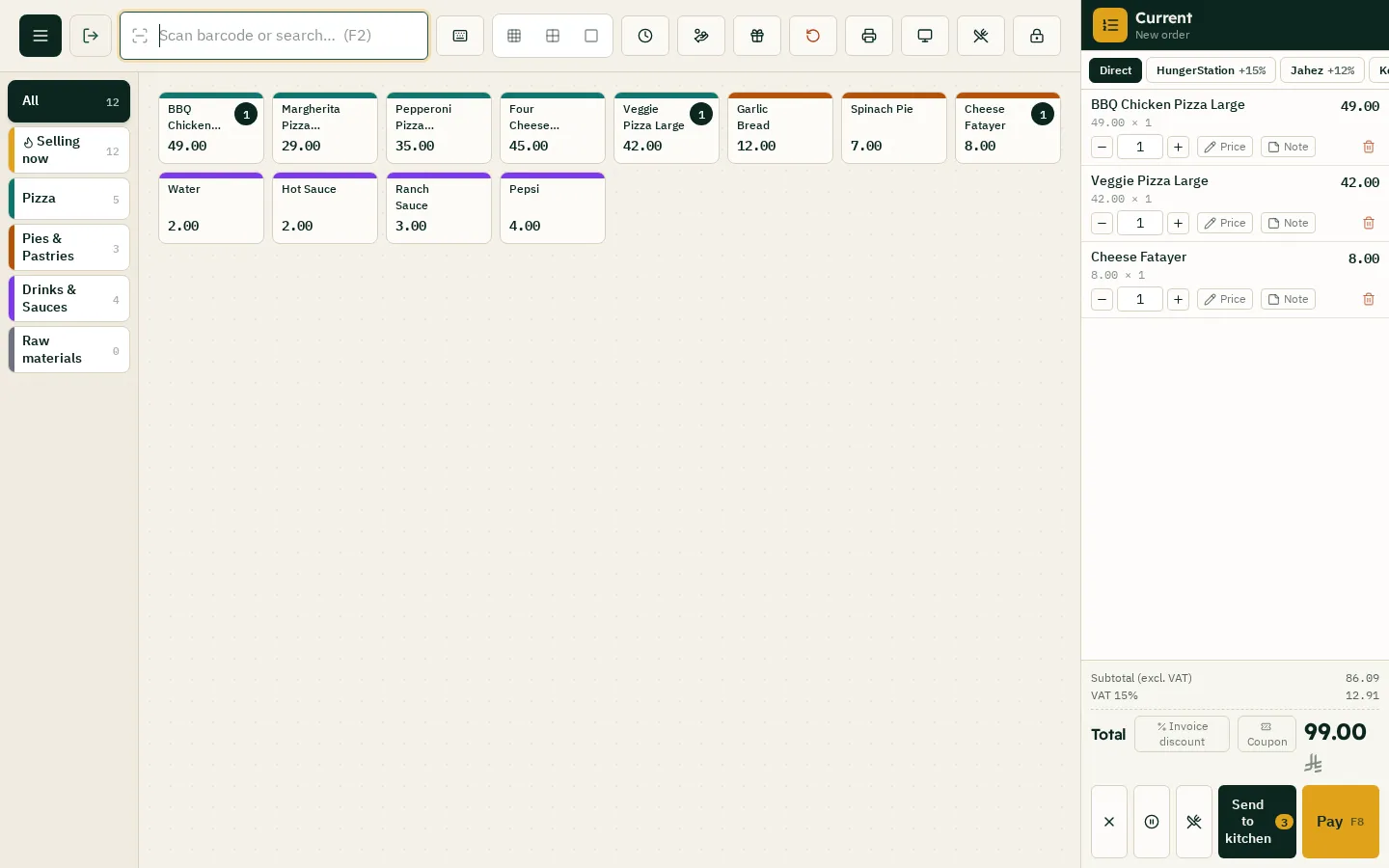Open the customer display monitor icon
1389x868 pixels.
(x=925, y=36)
